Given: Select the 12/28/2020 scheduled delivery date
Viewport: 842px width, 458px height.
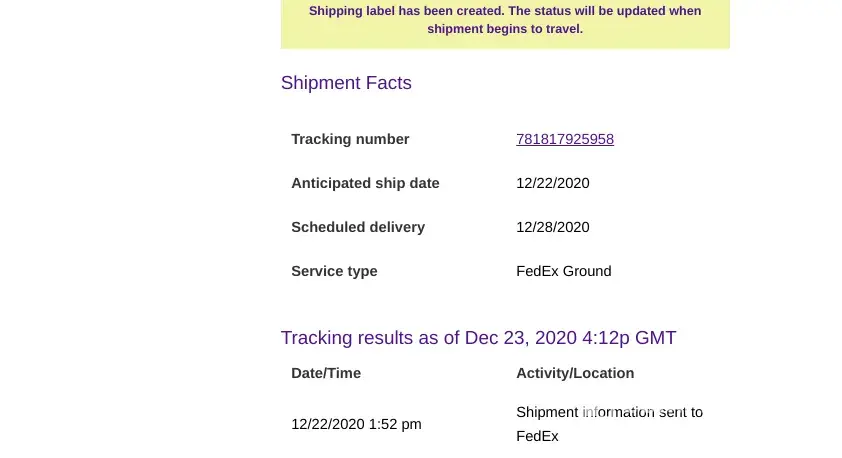Looking at the screenshot, I should pos(553,227).
